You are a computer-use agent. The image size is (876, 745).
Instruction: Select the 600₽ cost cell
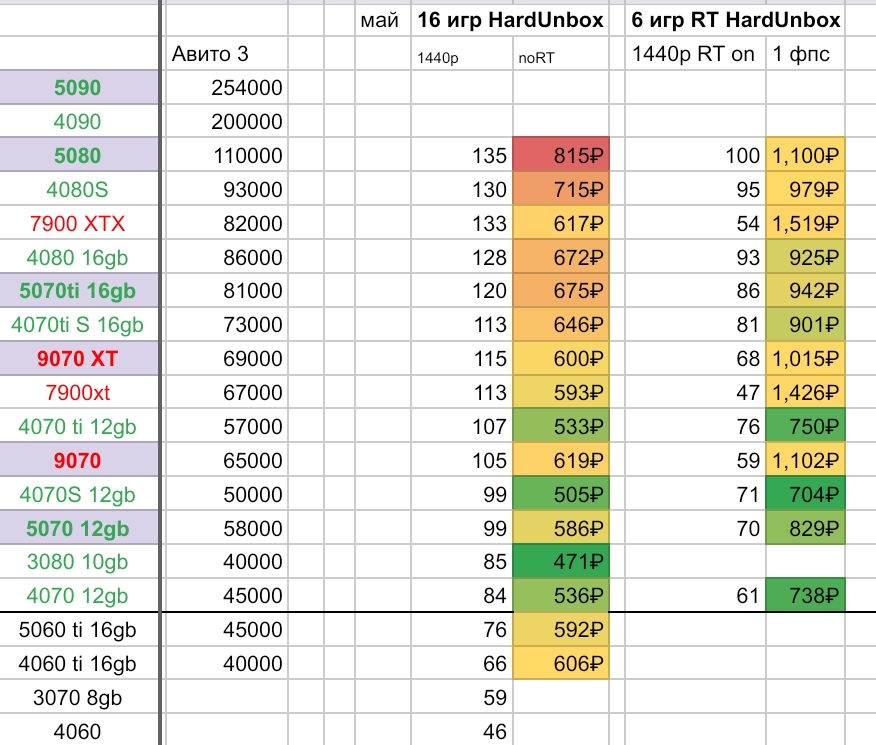click(561, 359)
